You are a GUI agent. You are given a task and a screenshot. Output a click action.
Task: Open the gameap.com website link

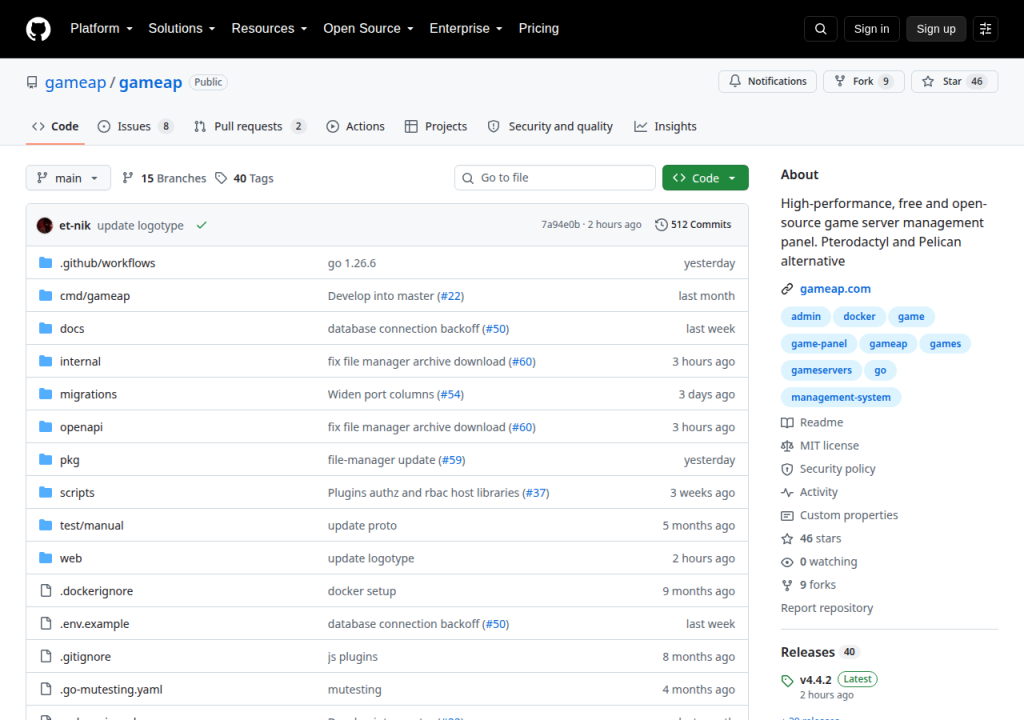pyautogui.click(x=835, y=289)
